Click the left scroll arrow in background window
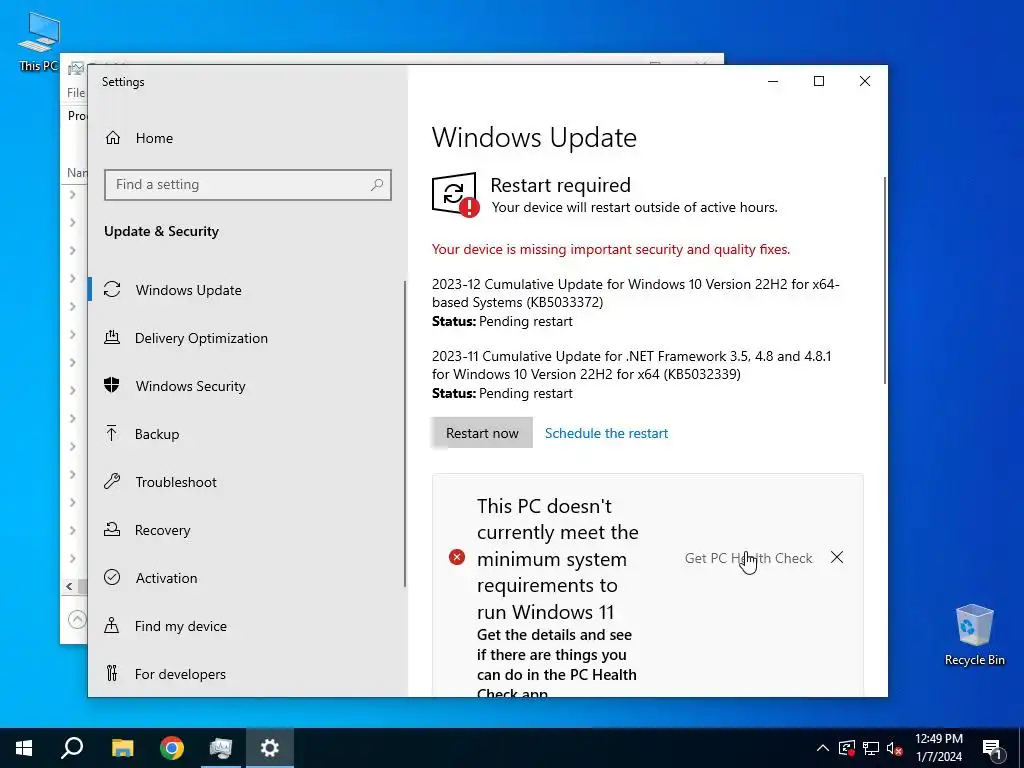 (x=69, y=586)
